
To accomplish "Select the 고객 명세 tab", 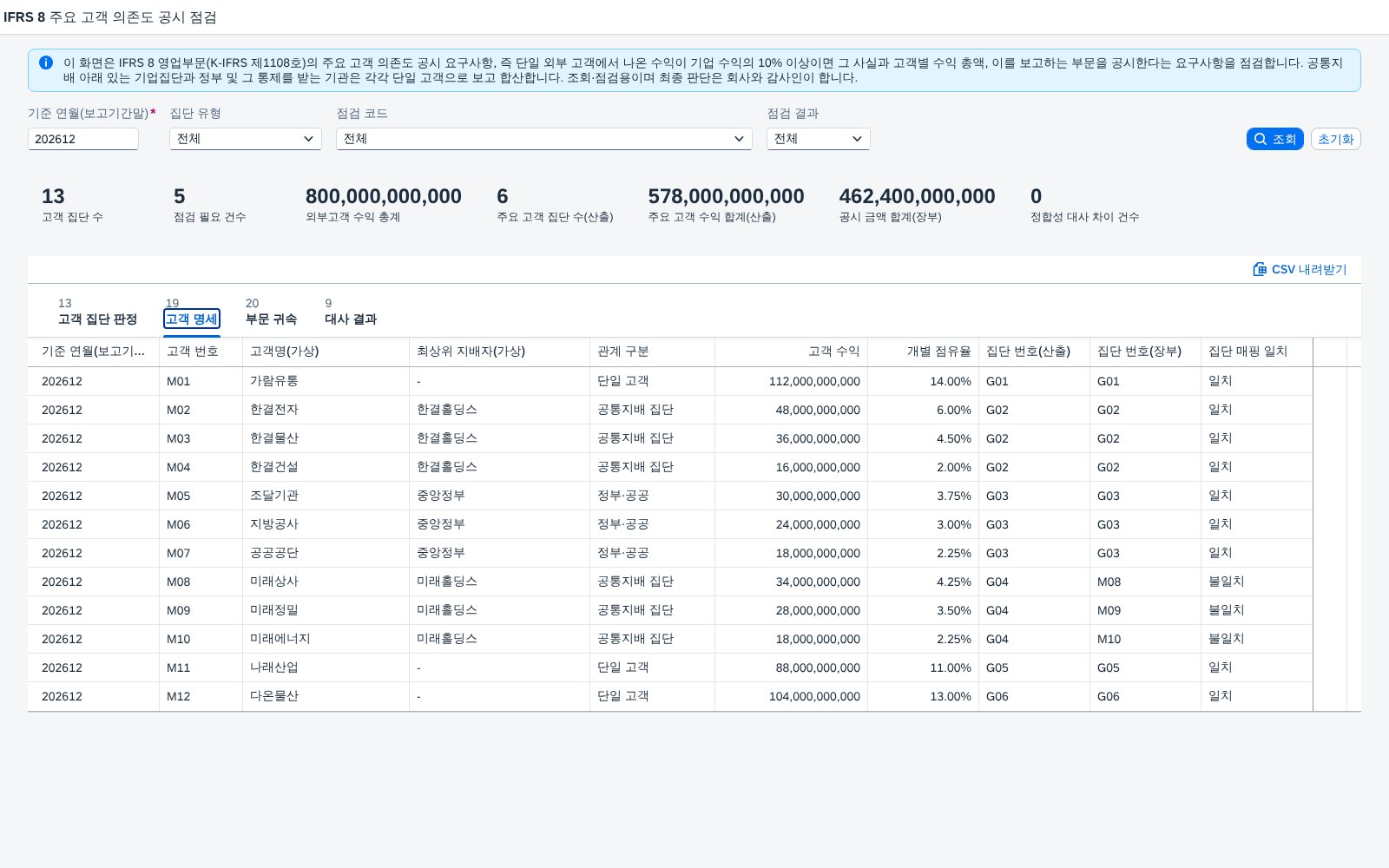I will (x=192, y=319).
